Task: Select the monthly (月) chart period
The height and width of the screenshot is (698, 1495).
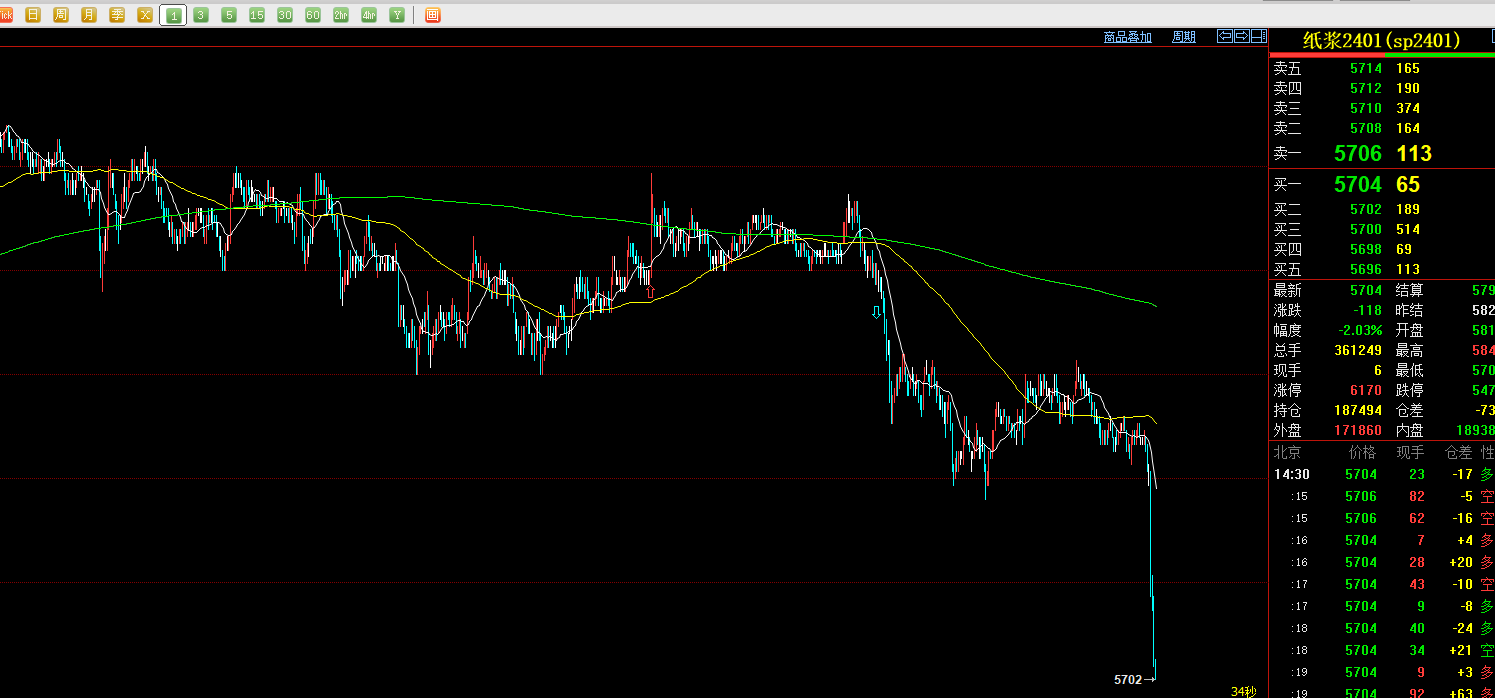Action: 89,15
